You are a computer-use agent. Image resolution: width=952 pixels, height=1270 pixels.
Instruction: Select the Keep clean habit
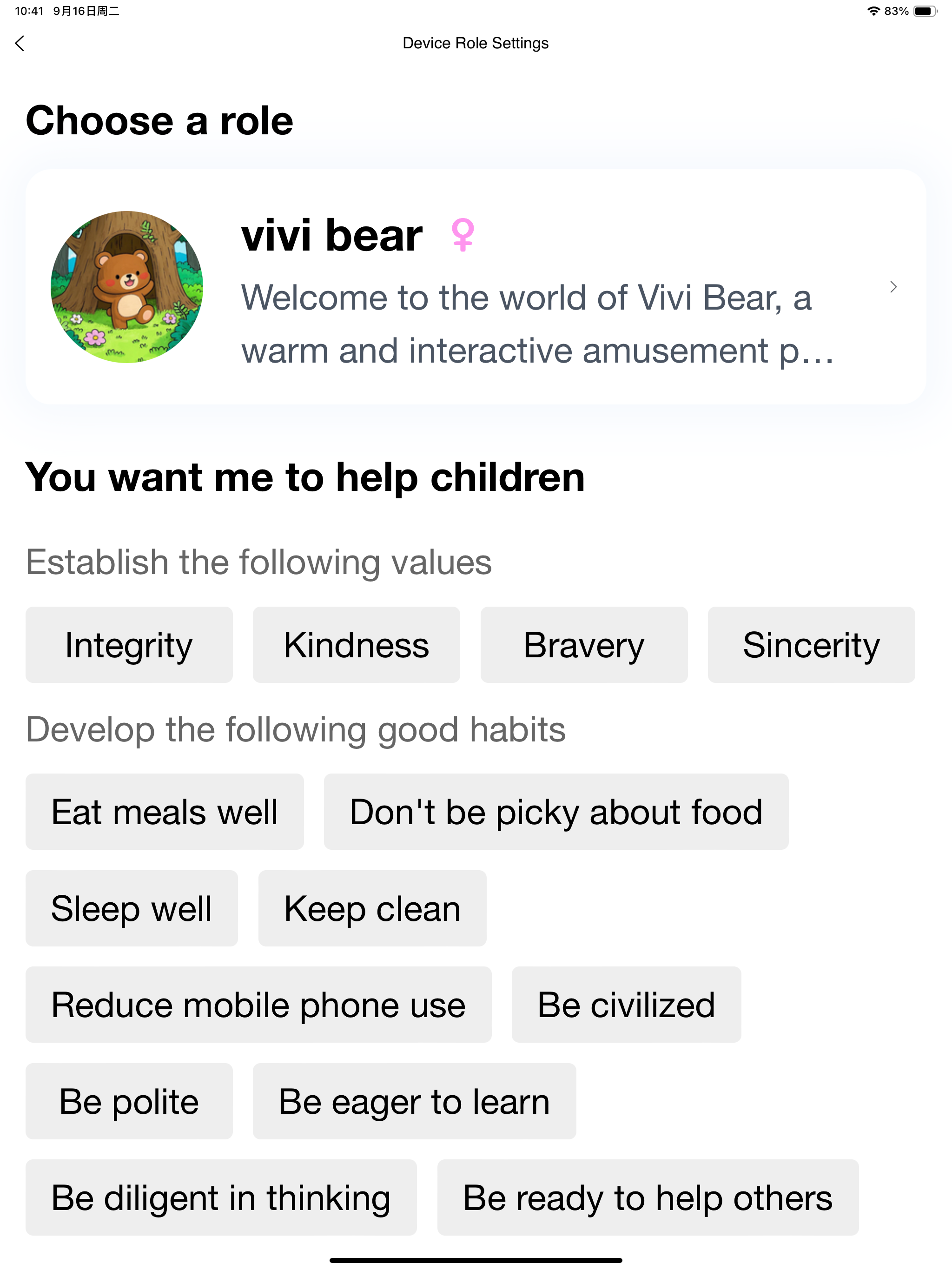click(x=372, y=908)
